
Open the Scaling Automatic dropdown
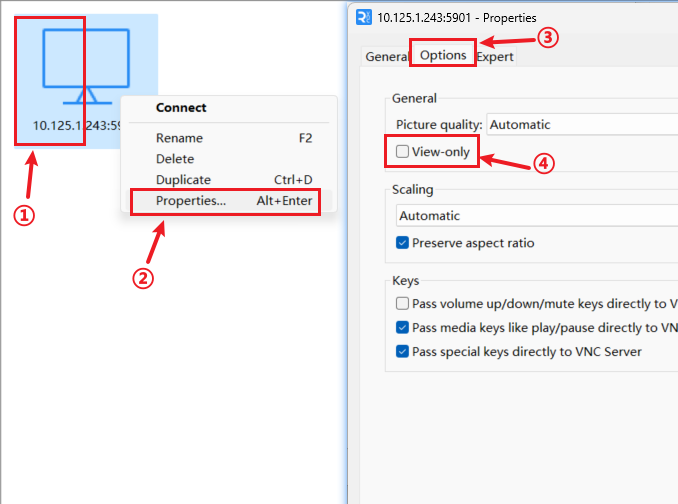click(537, 216)
